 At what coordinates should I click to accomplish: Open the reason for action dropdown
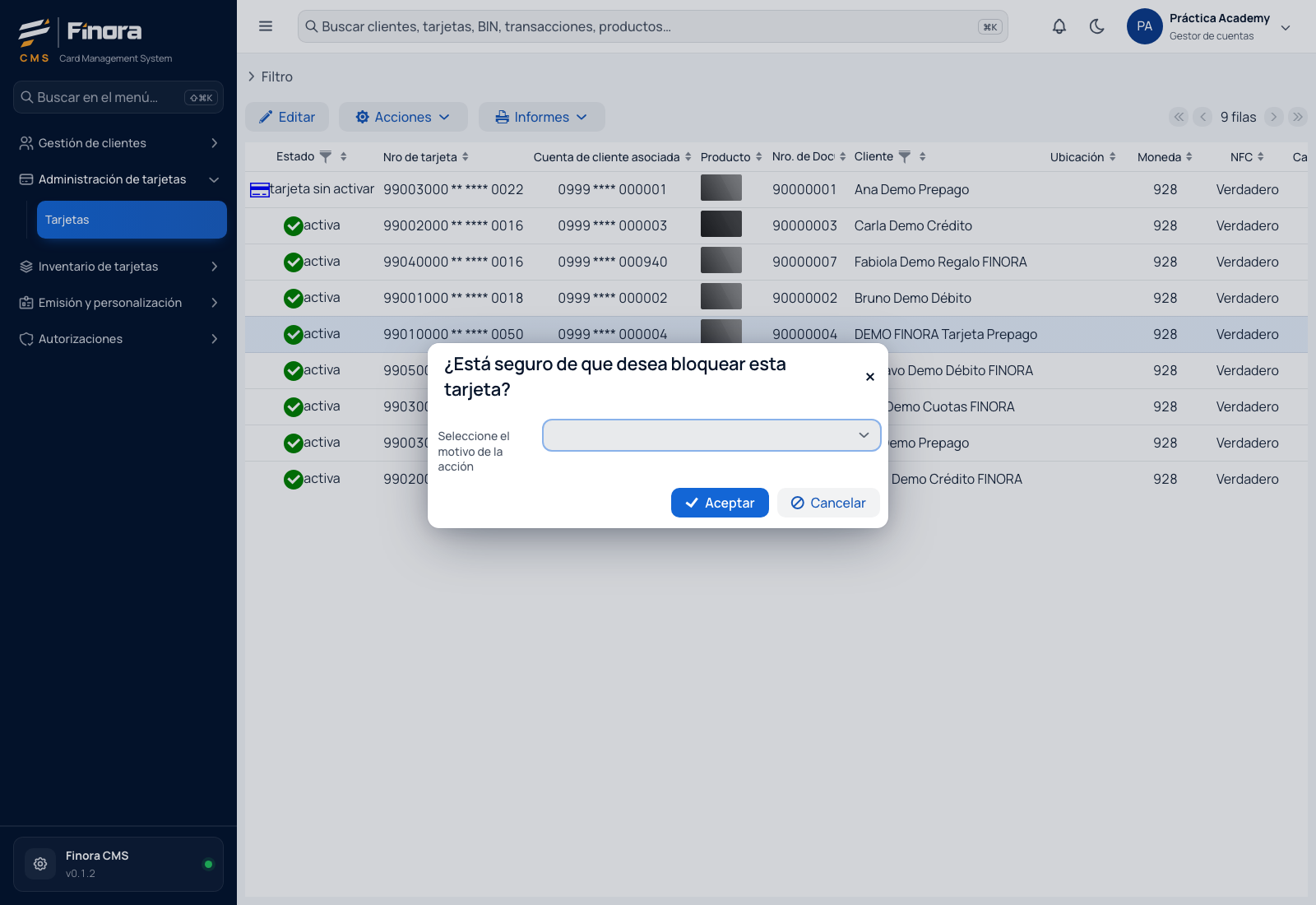point(711,435)
